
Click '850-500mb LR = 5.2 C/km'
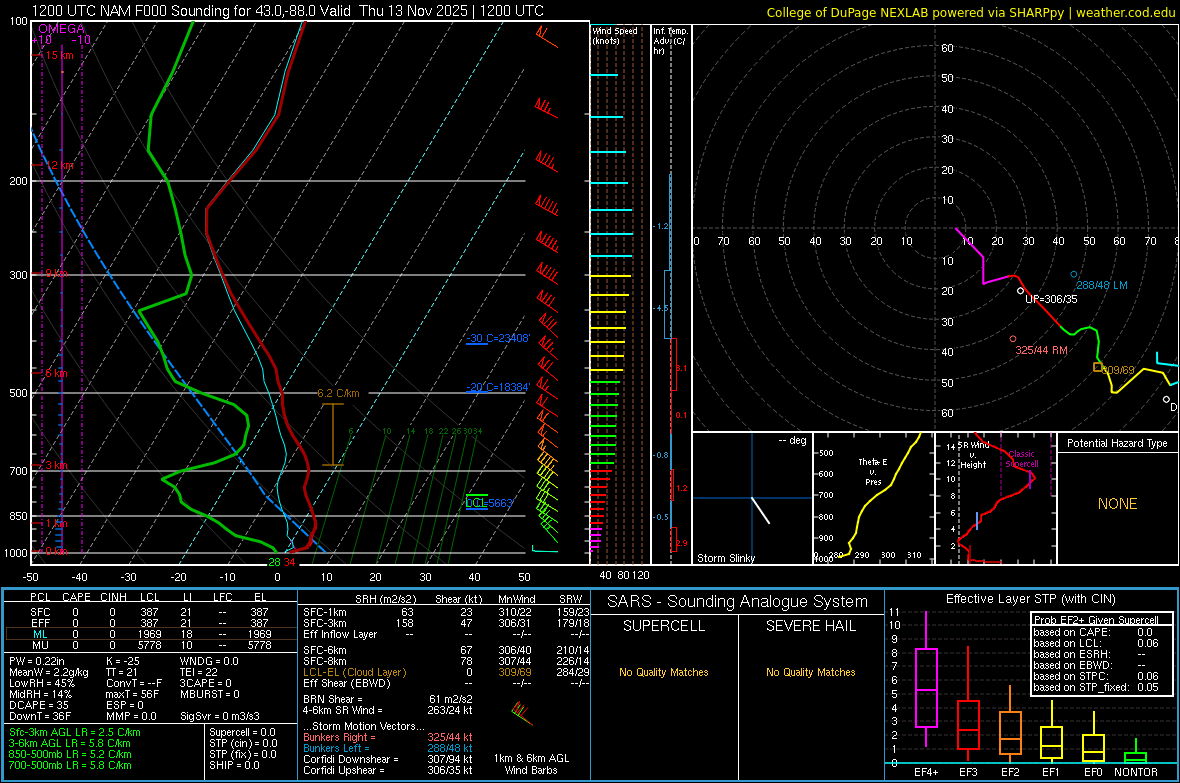click(70, 754)
